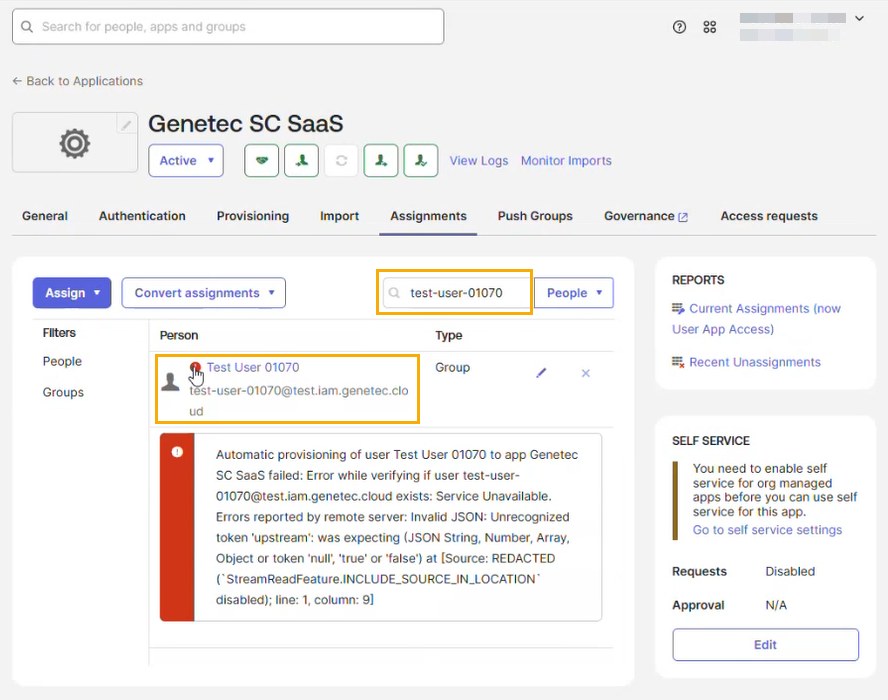Image resolution: width=888 pixels, height=700 pixels.
Task: Switch to the Authentication tab
Action: [142, 216]
